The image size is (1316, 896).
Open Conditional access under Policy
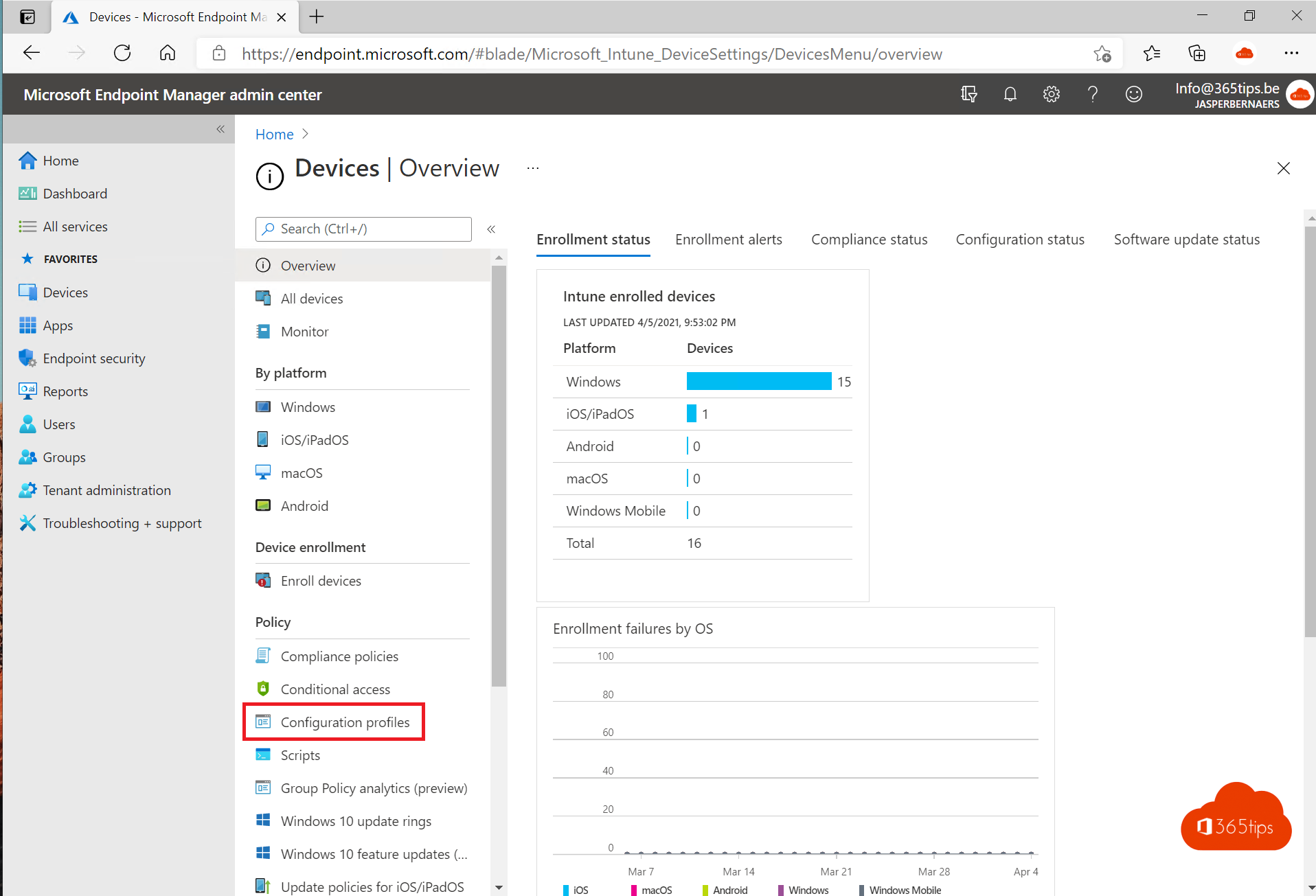coord(335,689)
